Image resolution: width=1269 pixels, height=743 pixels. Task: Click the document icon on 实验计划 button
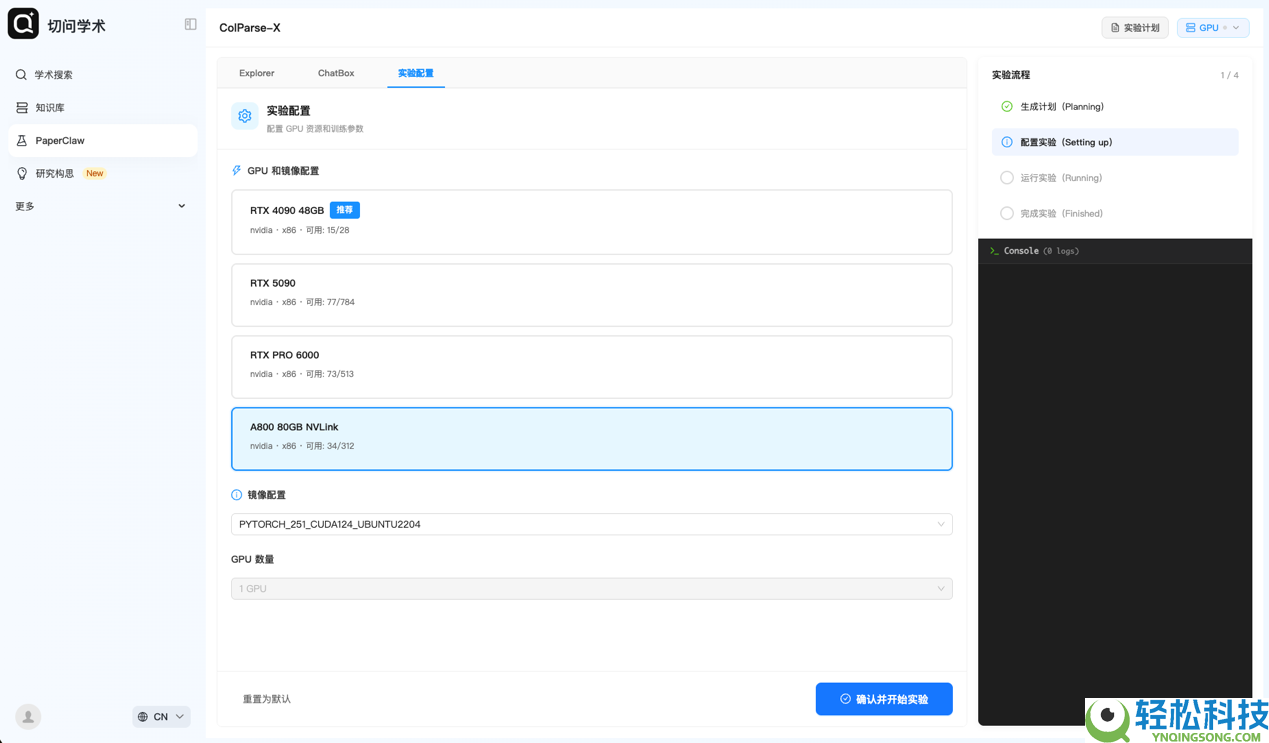(1115, 28)
